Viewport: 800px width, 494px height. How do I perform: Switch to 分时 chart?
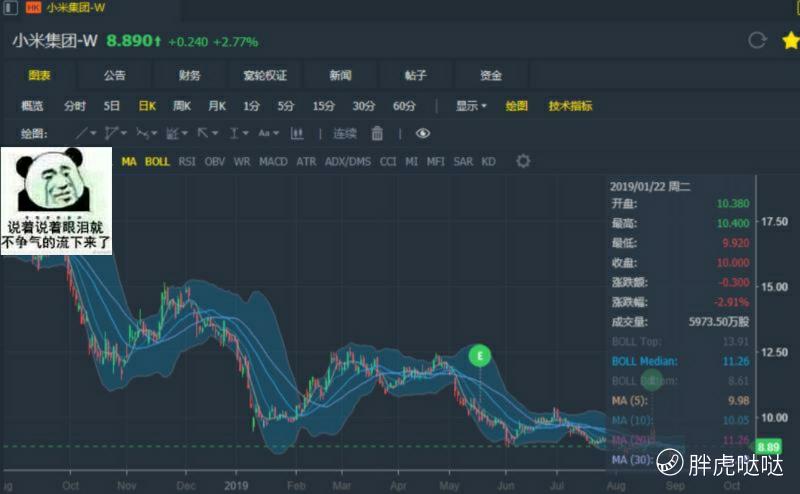tap(75, 106)
